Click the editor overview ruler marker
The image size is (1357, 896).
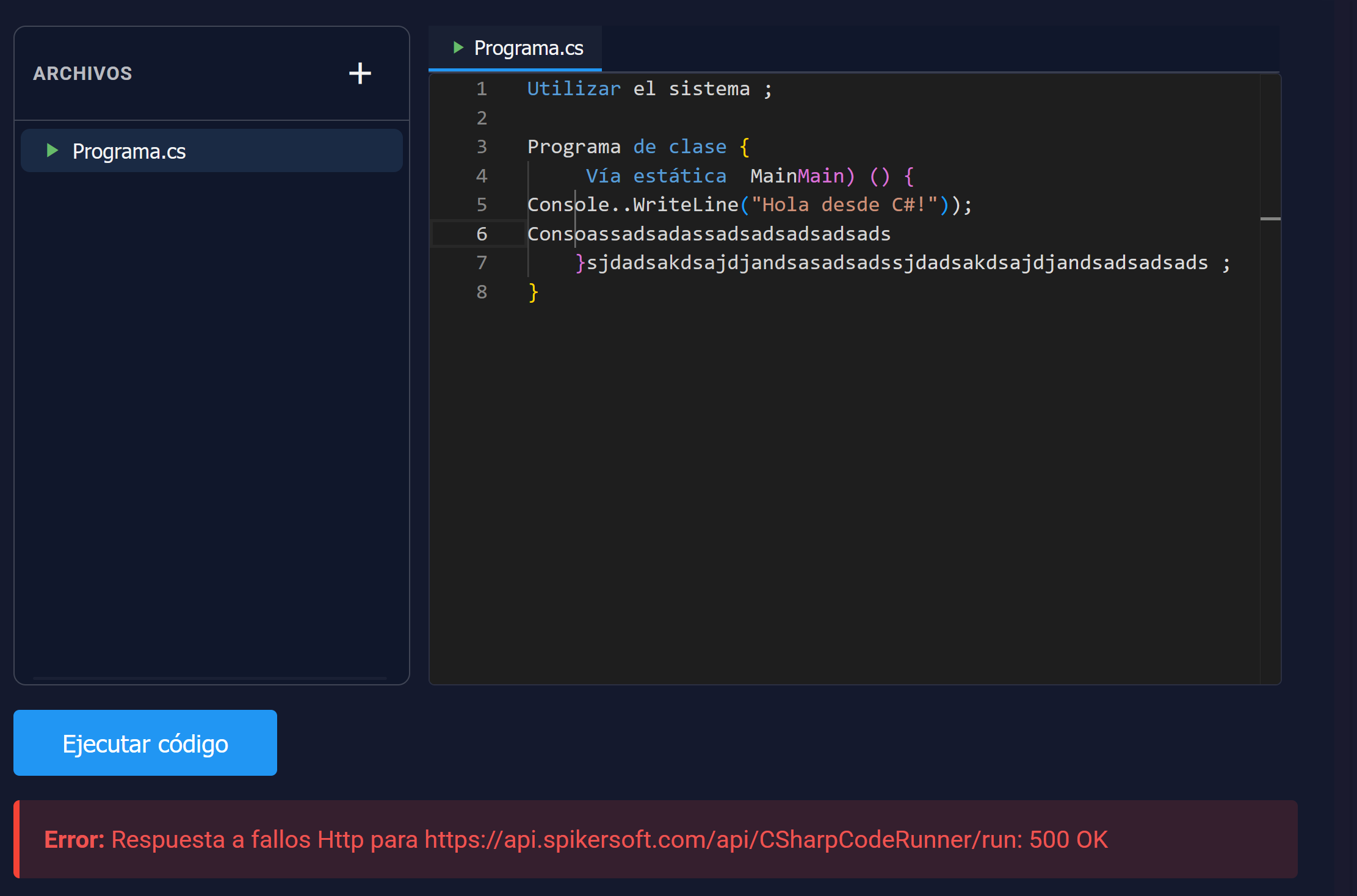(x=1270, y=219)
